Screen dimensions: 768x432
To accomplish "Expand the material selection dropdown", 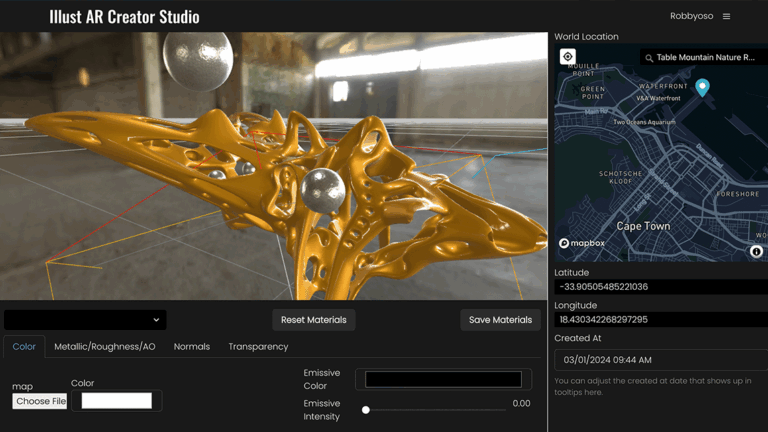I will (85, 320).
